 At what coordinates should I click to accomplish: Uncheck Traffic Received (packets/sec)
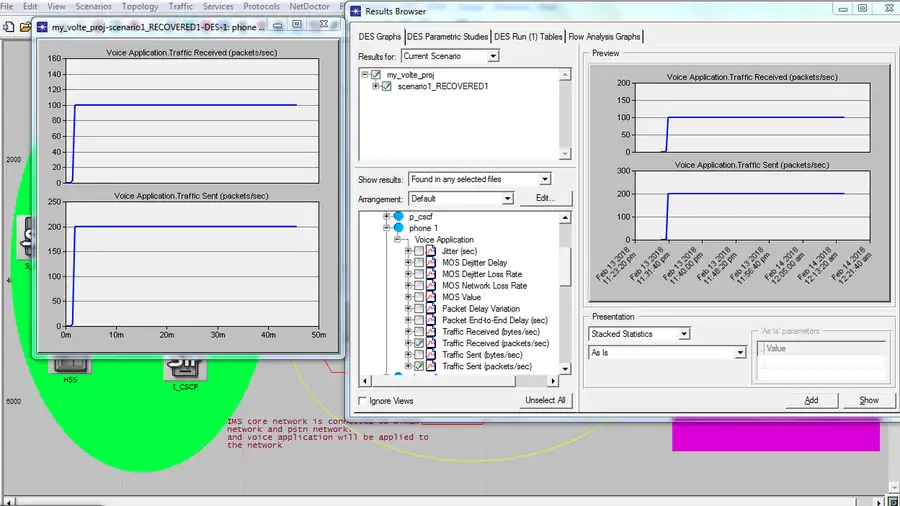(x=419, y=342)
